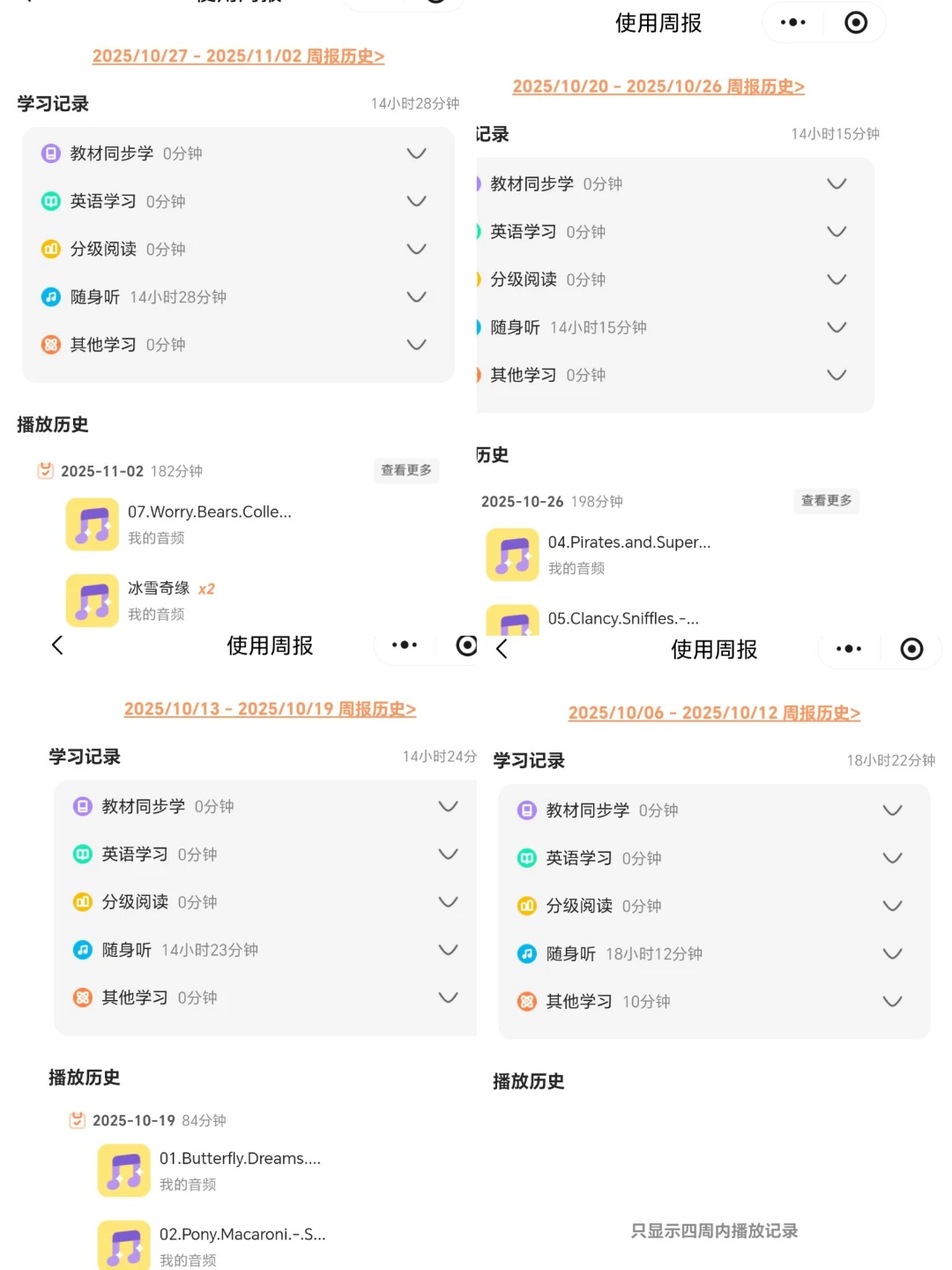Expand the 随身听 18小时12分钟 row chevron
952x1270 pixels.
click(x=892, y=954)
